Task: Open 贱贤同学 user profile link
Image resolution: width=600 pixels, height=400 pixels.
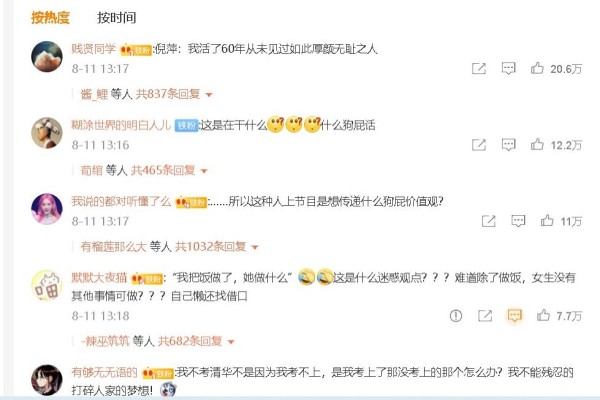Action: 93,49
